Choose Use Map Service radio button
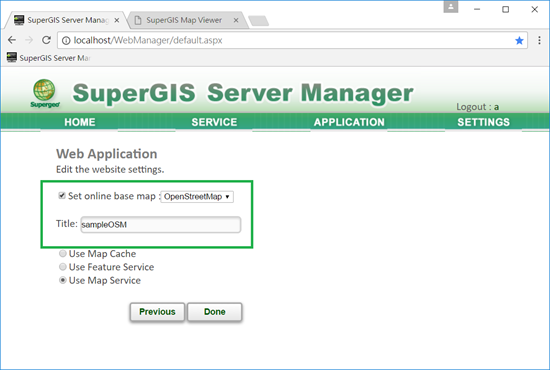The width and height of the screenshot is (550, 370). (63, 280)
